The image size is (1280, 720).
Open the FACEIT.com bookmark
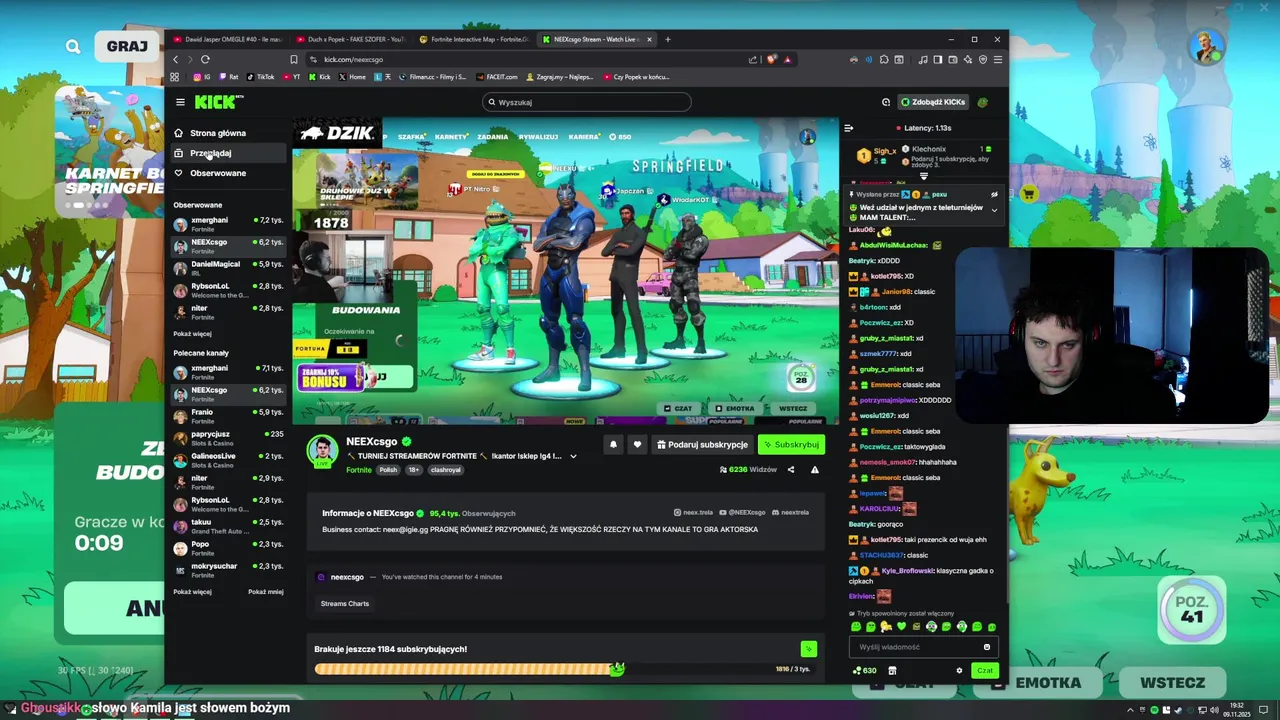click(x=497, y=77)
